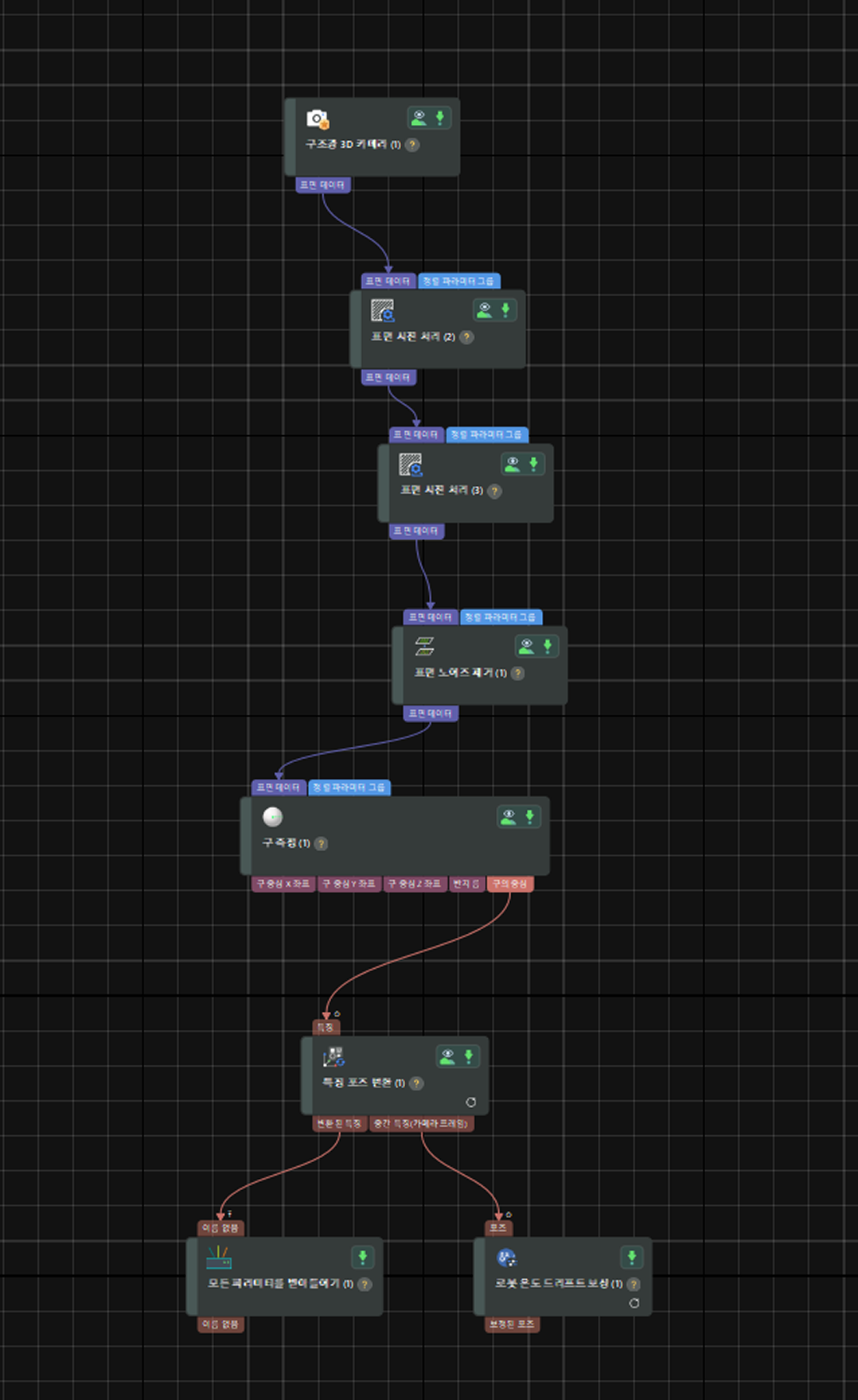Screen dimensions: 858x1400
Task: Open help for the 3D camera step
Action: pos(412,145)
